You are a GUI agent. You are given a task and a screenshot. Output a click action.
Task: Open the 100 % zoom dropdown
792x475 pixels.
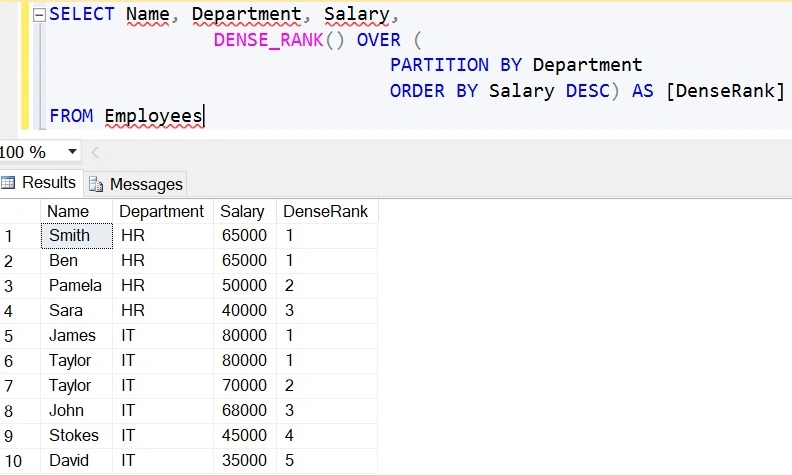pyautogui.click(x=72, y=152)
